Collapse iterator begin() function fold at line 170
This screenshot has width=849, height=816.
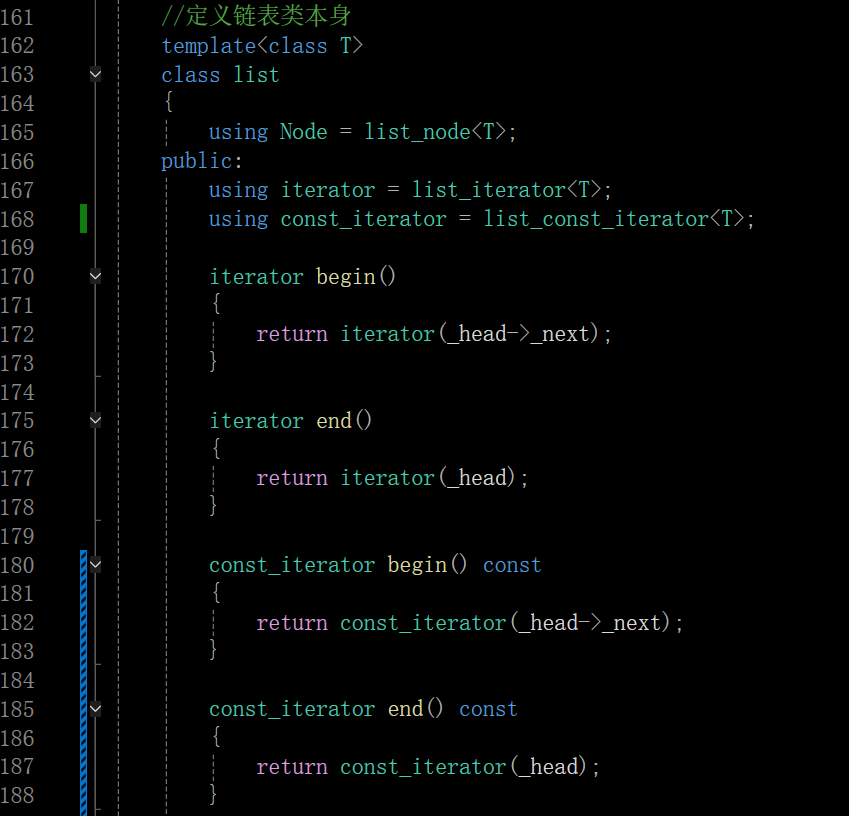95,277
